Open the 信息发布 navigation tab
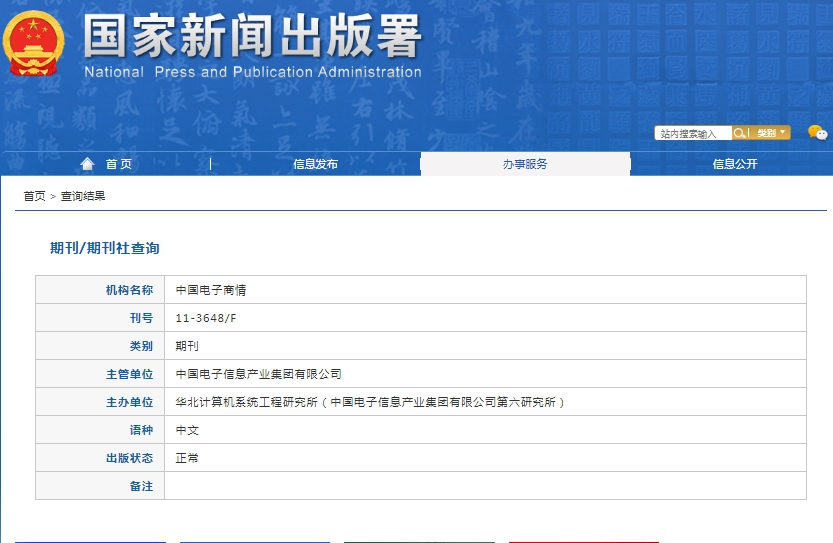Viewport: 833px width, 543px height. [x=315, y=164]
